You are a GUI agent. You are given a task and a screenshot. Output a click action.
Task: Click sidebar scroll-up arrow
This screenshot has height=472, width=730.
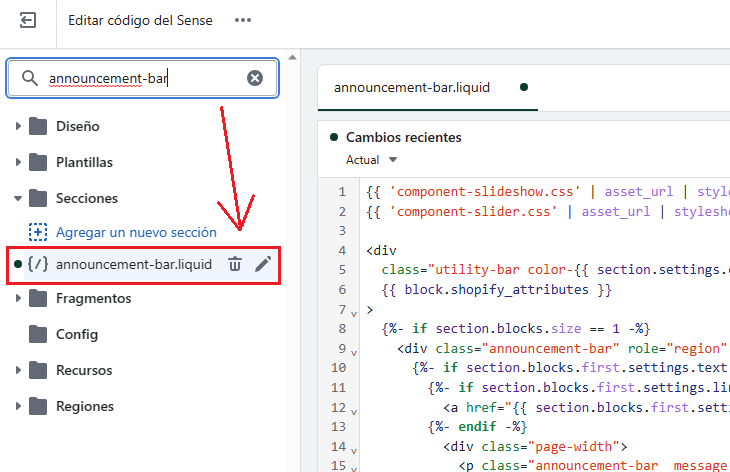click(x=292, y=57)
